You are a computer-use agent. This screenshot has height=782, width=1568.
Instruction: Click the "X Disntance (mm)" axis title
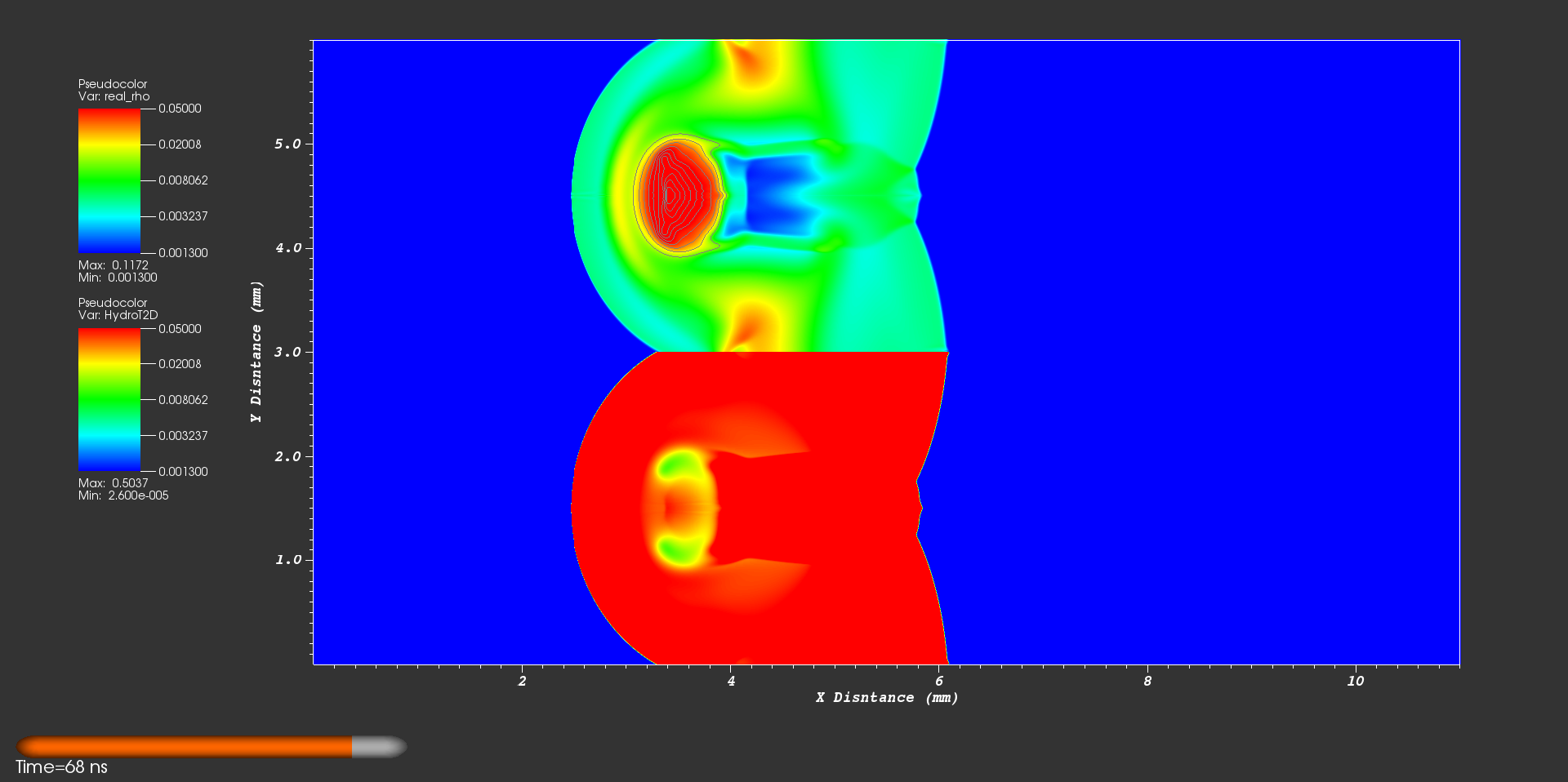tap(887, 697)
